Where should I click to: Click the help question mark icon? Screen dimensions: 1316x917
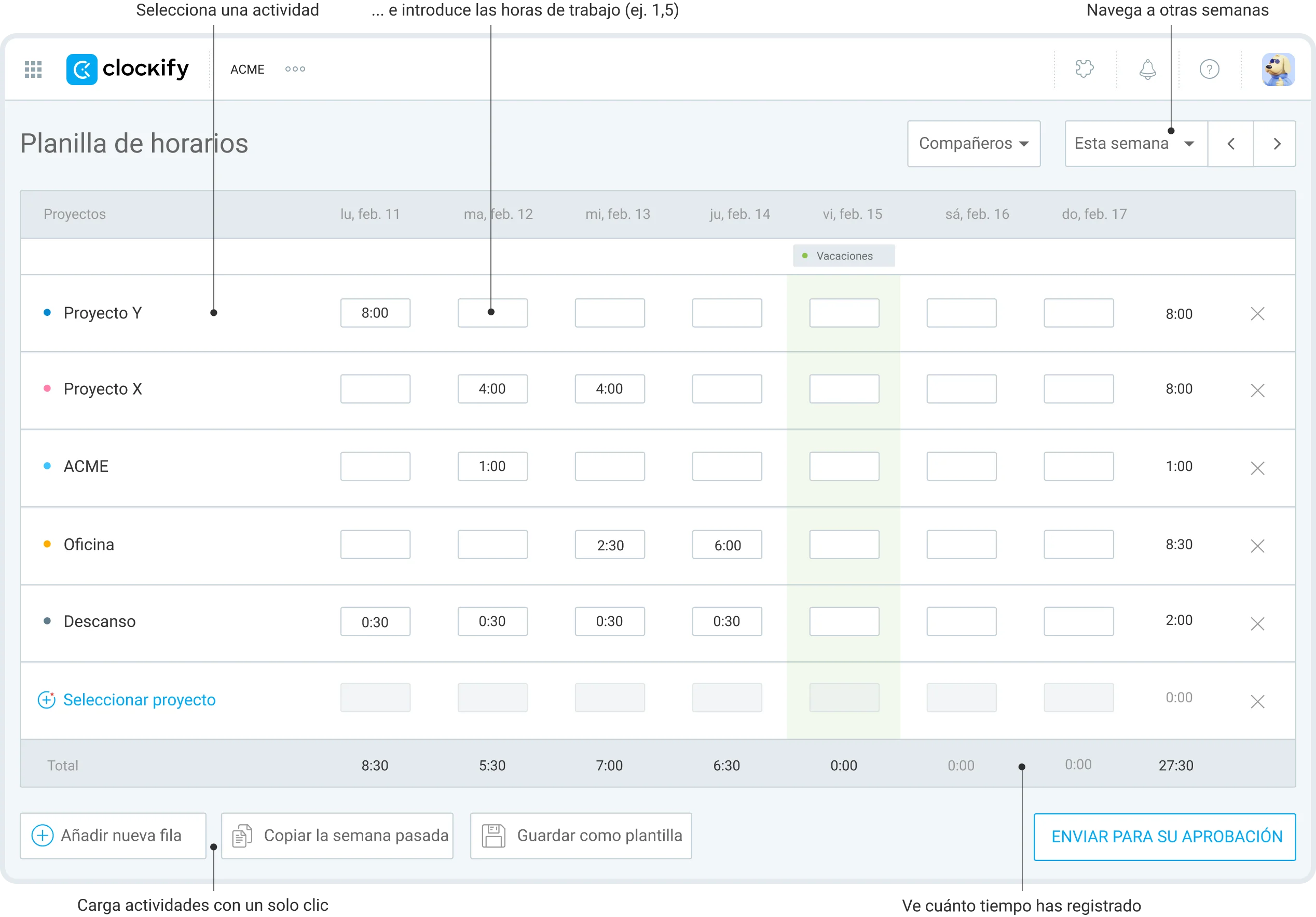(x=1210, y=69)
